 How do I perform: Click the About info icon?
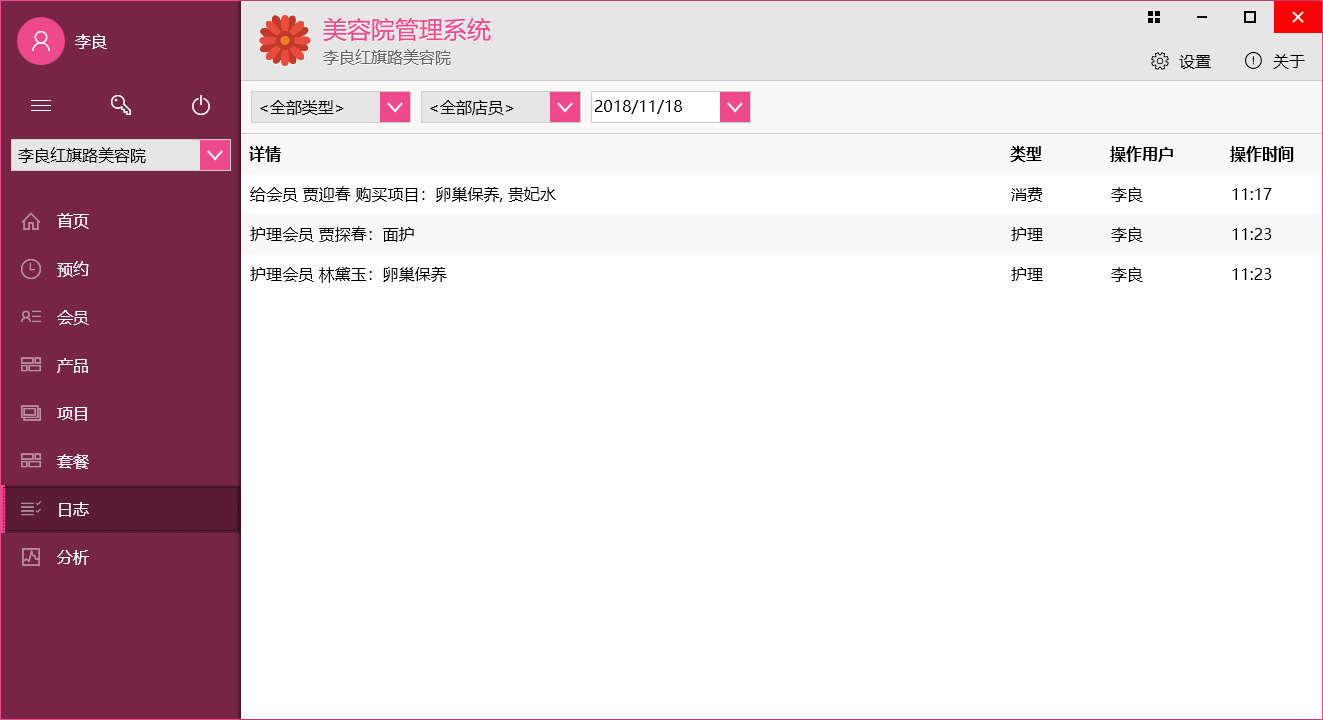(1253, 61)
